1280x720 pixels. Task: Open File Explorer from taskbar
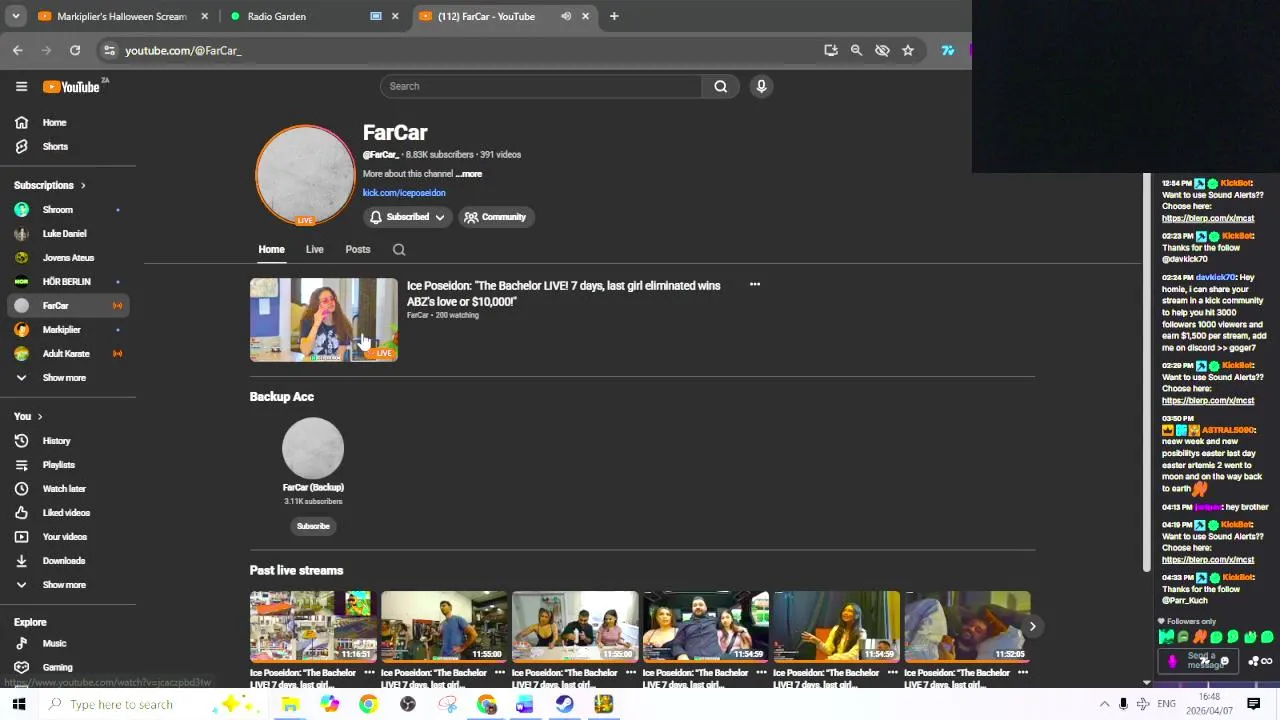click(x=290, y=705)
